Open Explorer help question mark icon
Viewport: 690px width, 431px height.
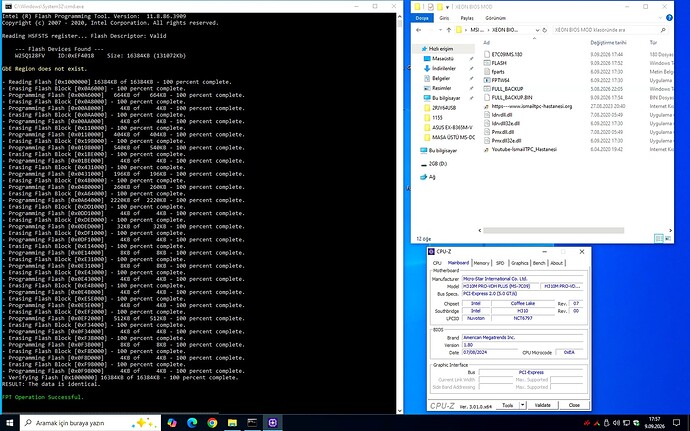coord(669,18)
